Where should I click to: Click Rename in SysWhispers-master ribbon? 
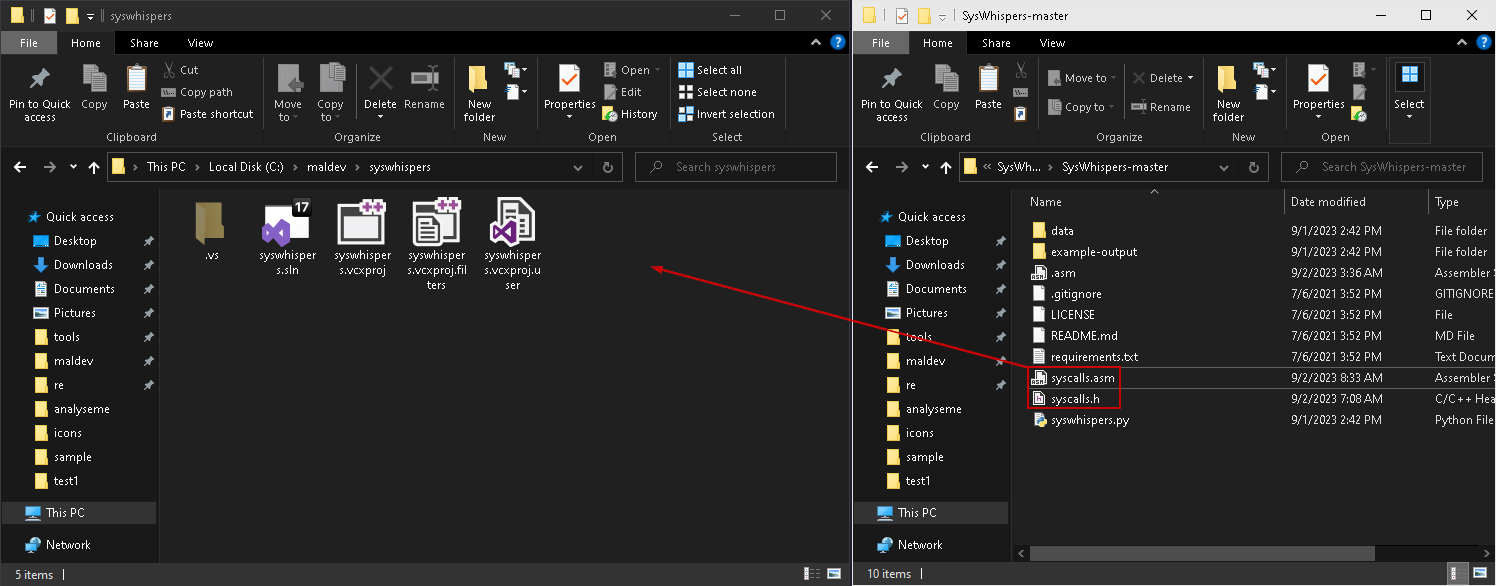coord(1161,107)
